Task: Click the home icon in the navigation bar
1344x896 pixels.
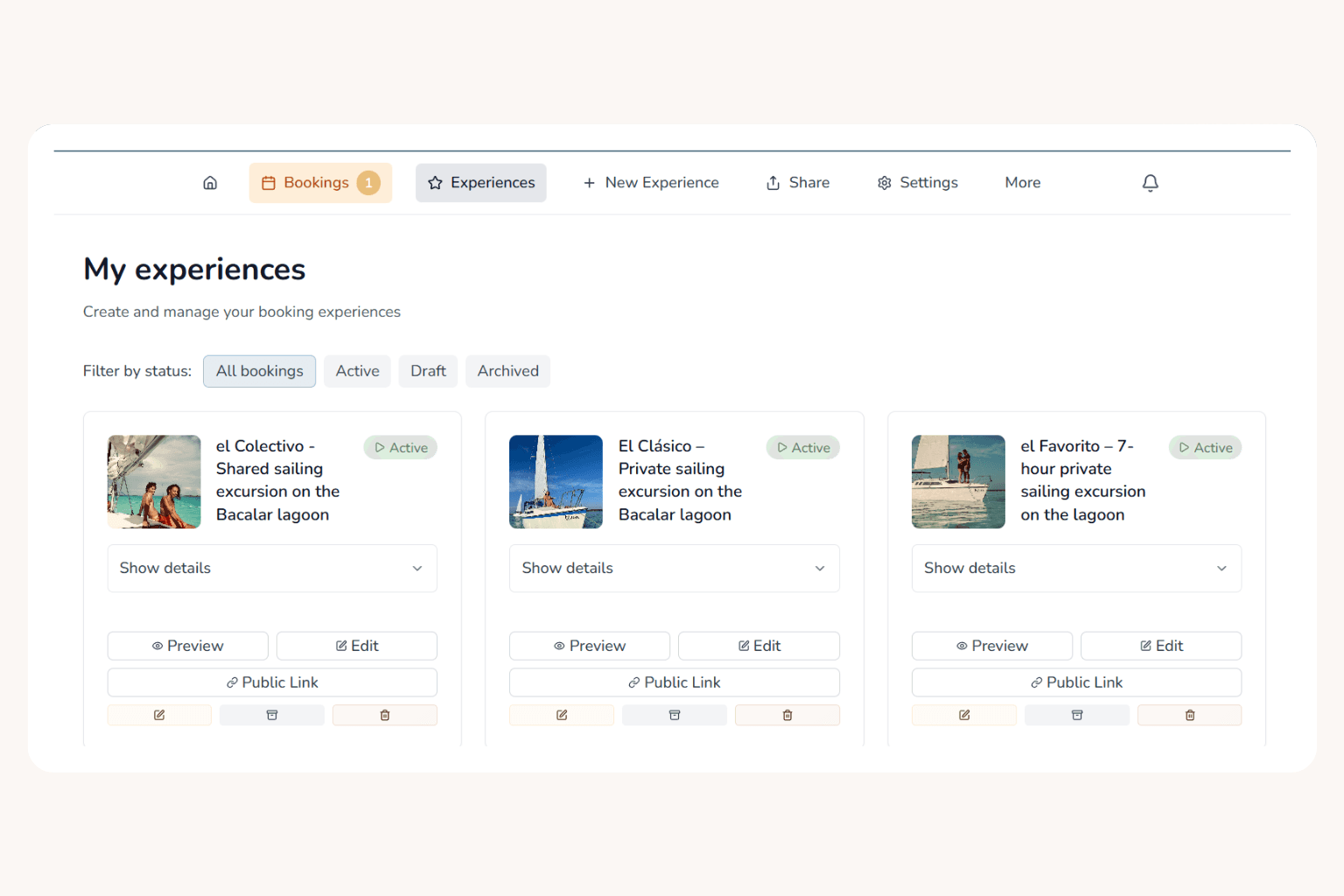Action: pyautogui.click(x=210, y=183)
